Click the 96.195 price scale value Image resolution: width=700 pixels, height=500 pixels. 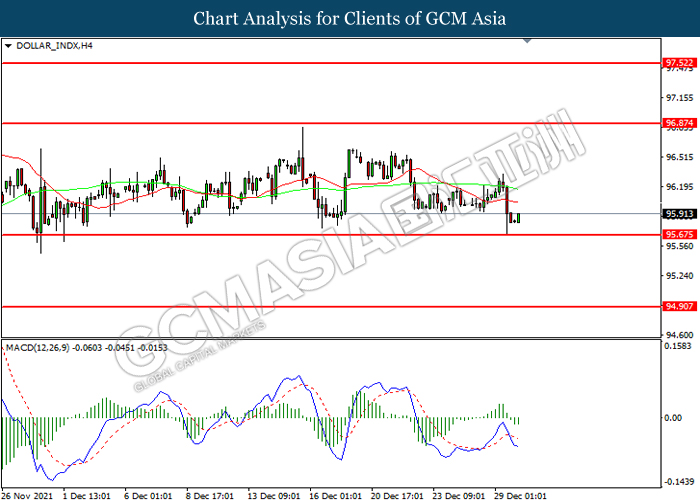pyautogui.click(x=680, y=187)
